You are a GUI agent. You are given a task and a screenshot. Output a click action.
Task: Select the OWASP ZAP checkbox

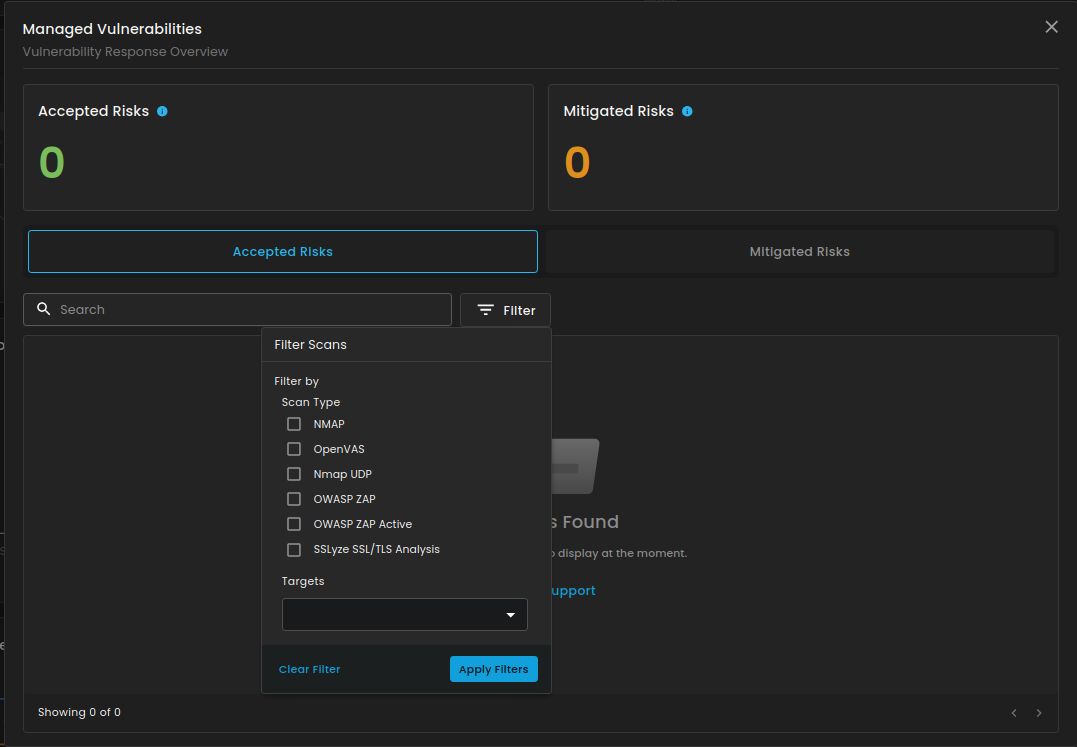294,499
